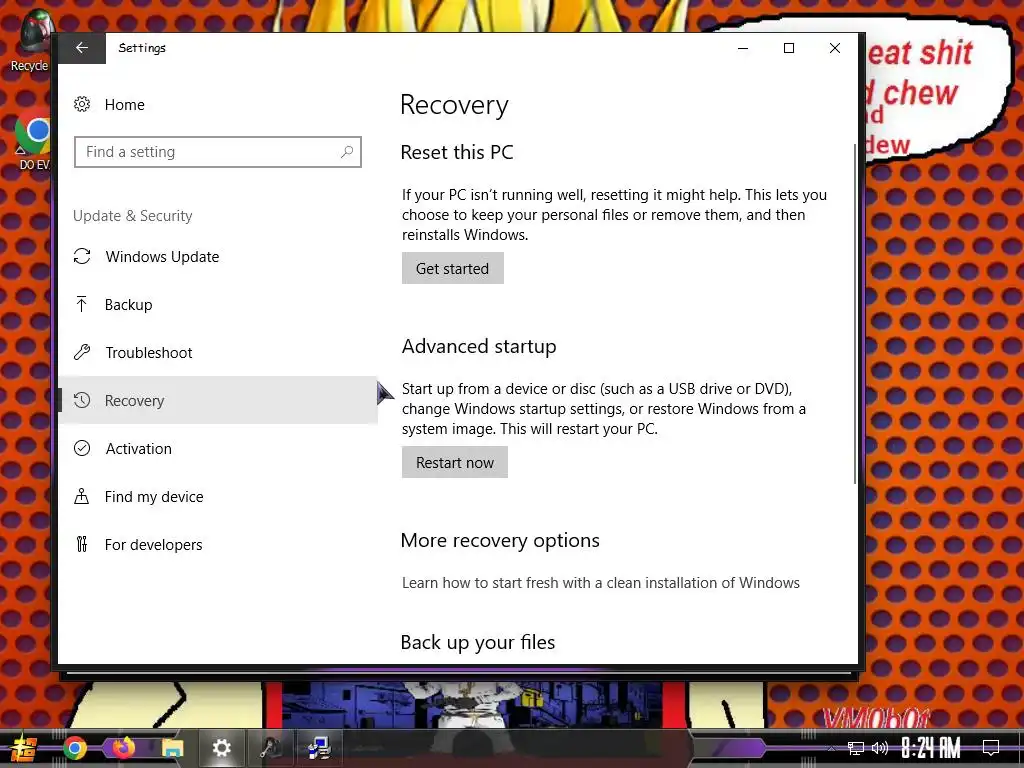Open the For developers section
This screenshot has width=1024, height=768.
[x=217, y=545]
